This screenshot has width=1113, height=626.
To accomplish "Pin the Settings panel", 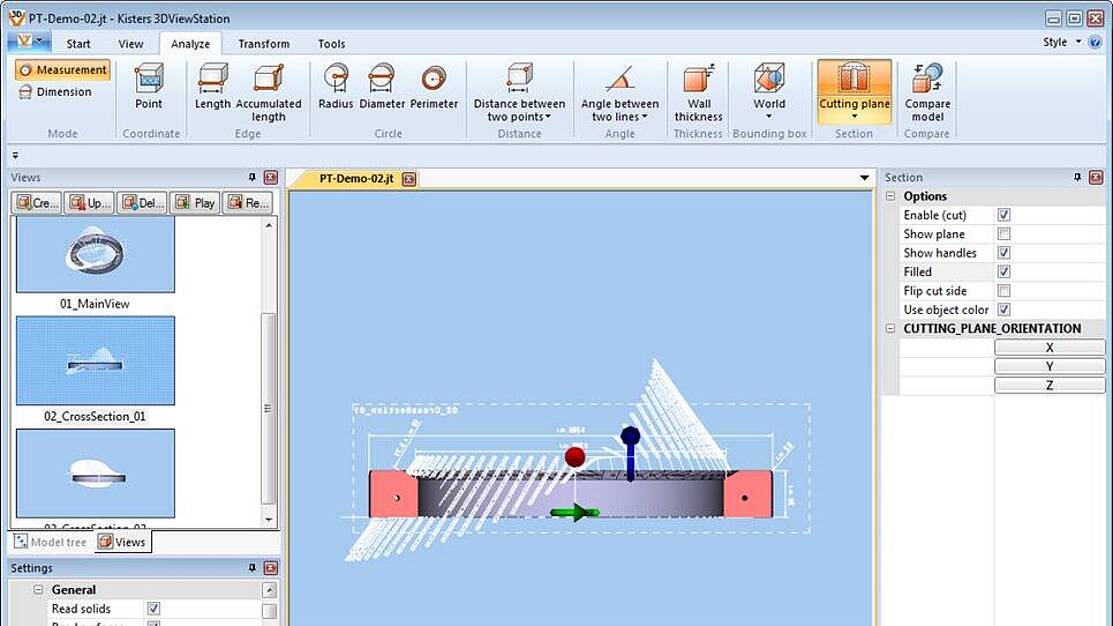I will [x=252, y=568].
